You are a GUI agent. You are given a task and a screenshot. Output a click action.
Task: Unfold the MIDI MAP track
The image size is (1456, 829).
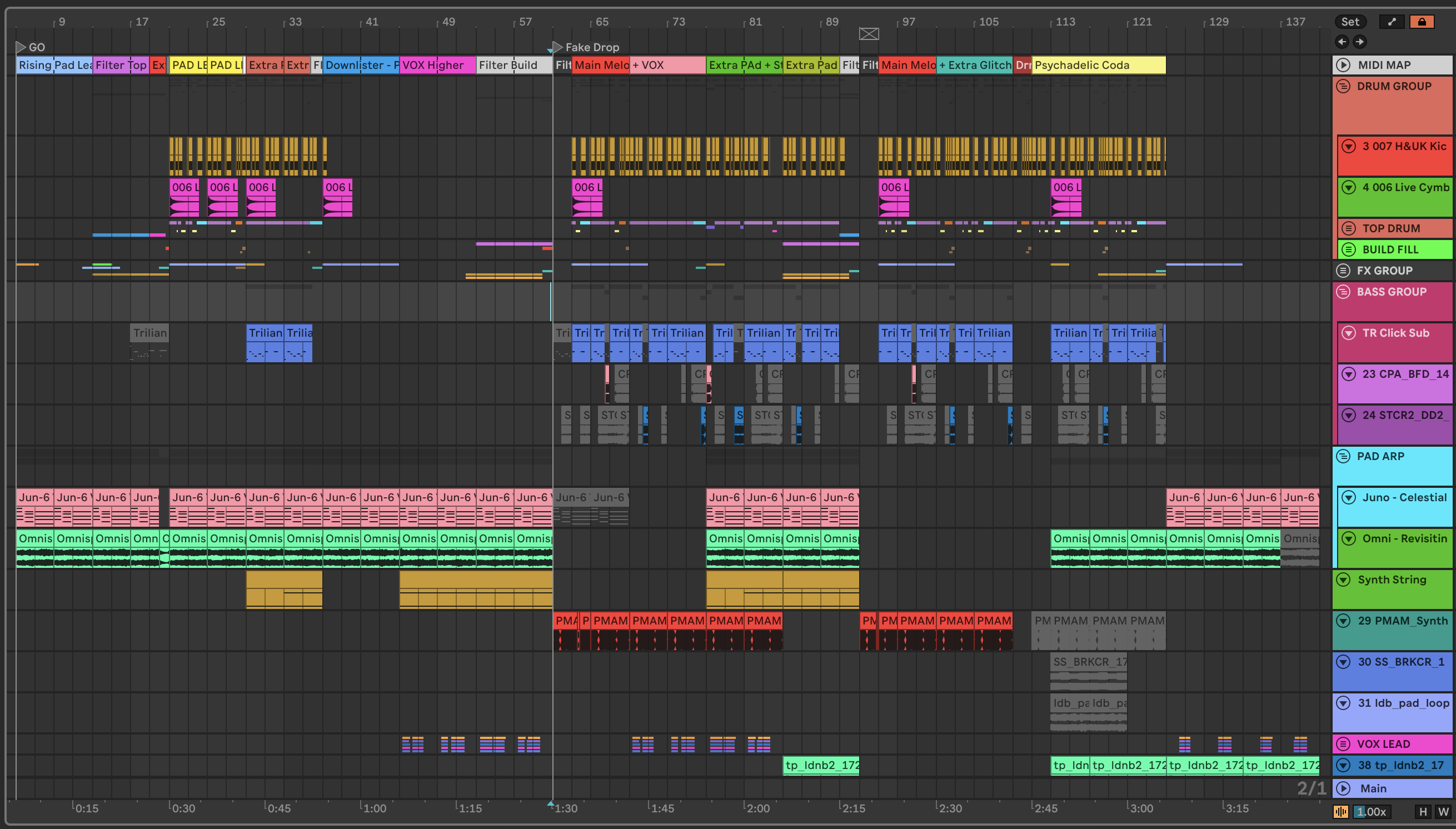(1343, 65)
